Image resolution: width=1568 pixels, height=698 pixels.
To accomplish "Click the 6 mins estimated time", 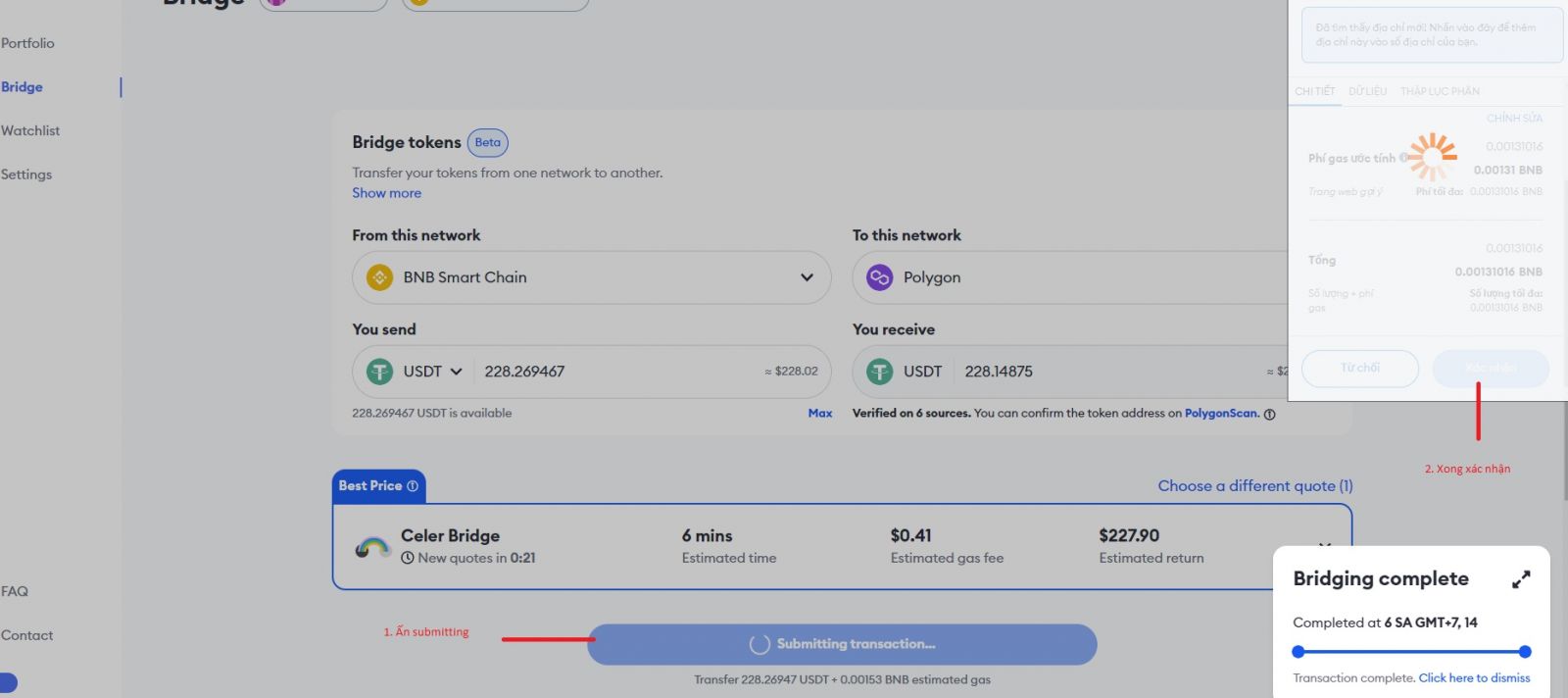I will (x=708, y=536).
